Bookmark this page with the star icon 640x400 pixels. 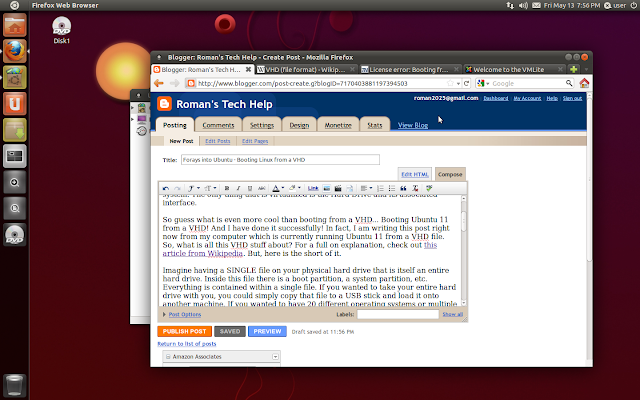point(450,83)
